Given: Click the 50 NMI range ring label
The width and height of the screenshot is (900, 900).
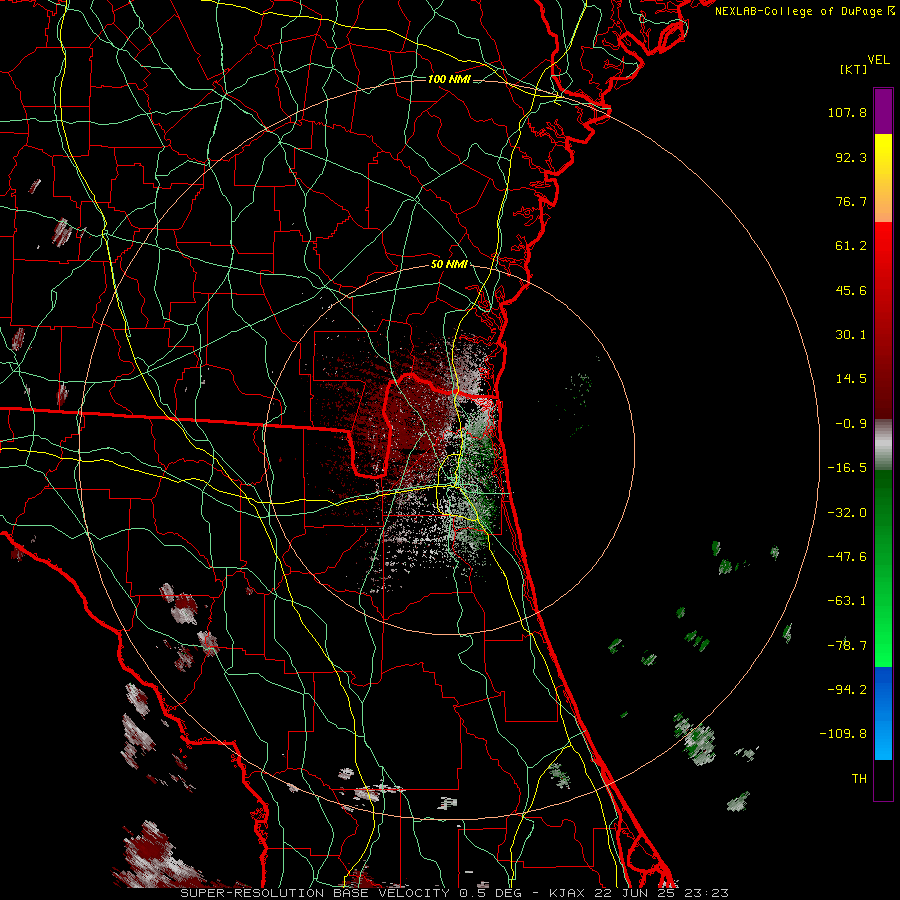Looking at the screenshot, I should (x=449, y=265).
